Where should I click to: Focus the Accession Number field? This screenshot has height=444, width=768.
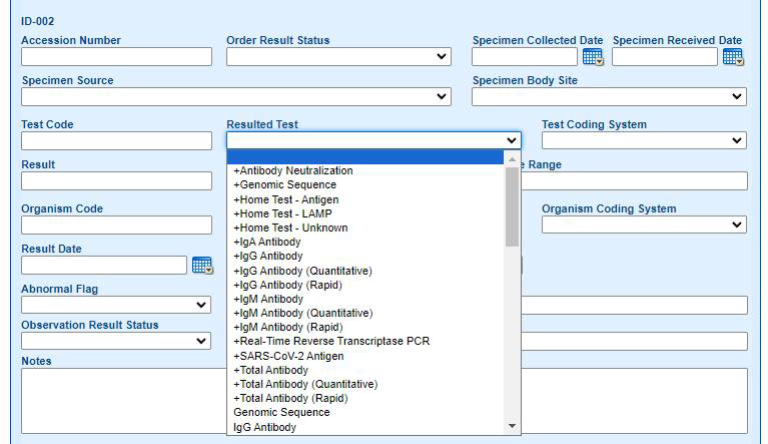coord(117,56)
